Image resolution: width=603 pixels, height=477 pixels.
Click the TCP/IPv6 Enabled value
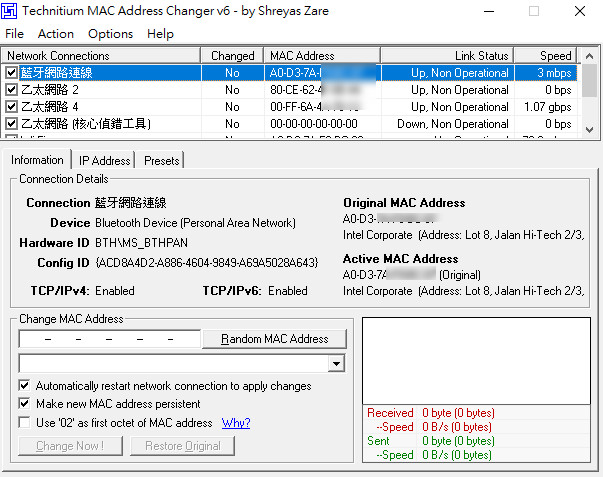click(288, 290)
